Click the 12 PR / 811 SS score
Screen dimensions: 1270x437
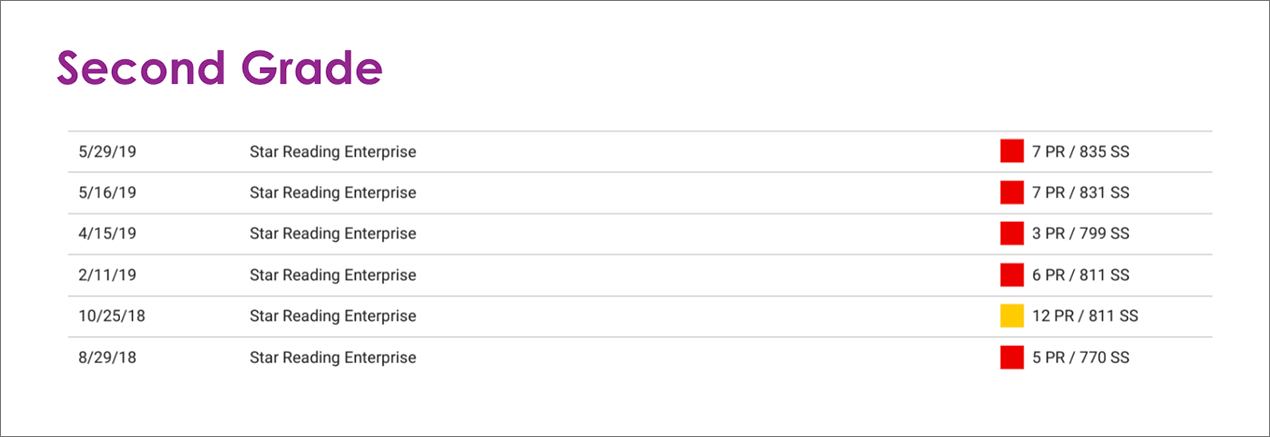(x=1085, y=316)
